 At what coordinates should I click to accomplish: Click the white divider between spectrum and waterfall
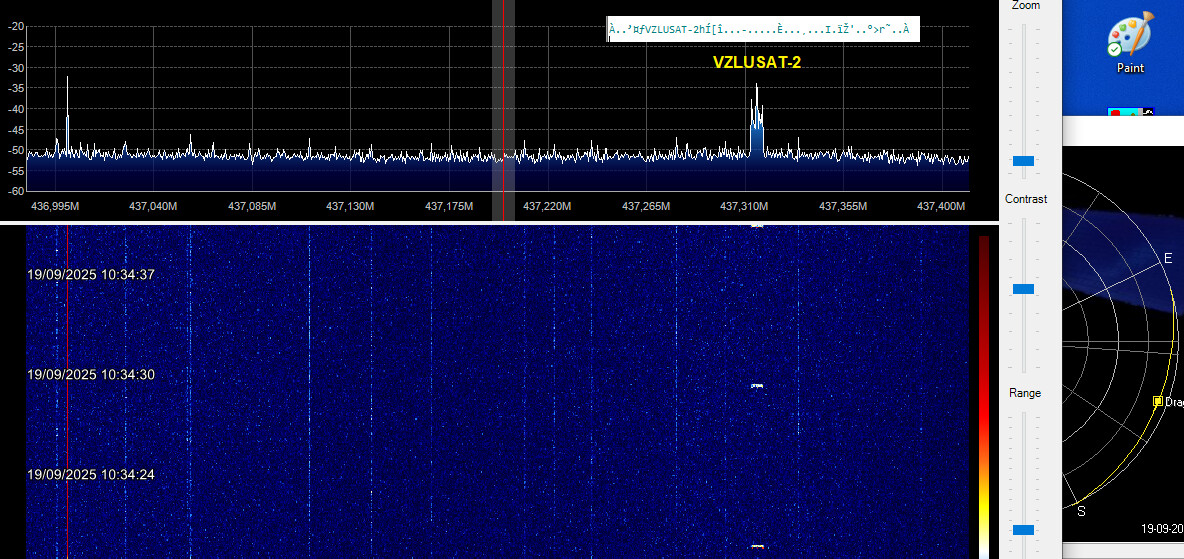point(500,222)
